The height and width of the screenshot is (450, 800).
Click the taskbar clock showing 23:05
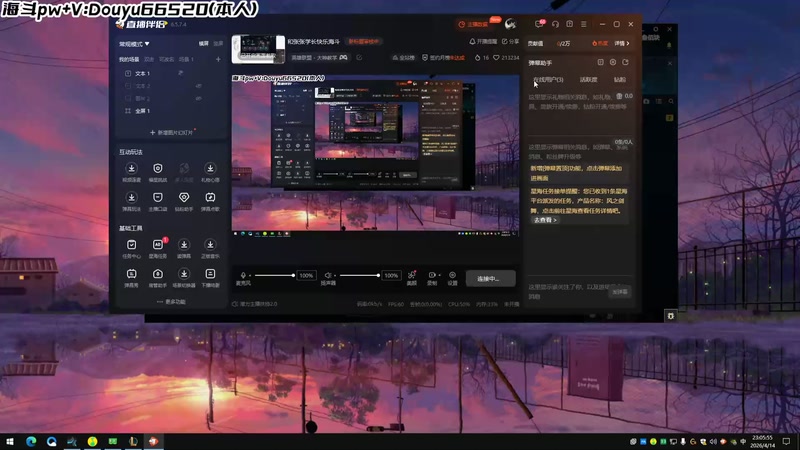point(762,441)
